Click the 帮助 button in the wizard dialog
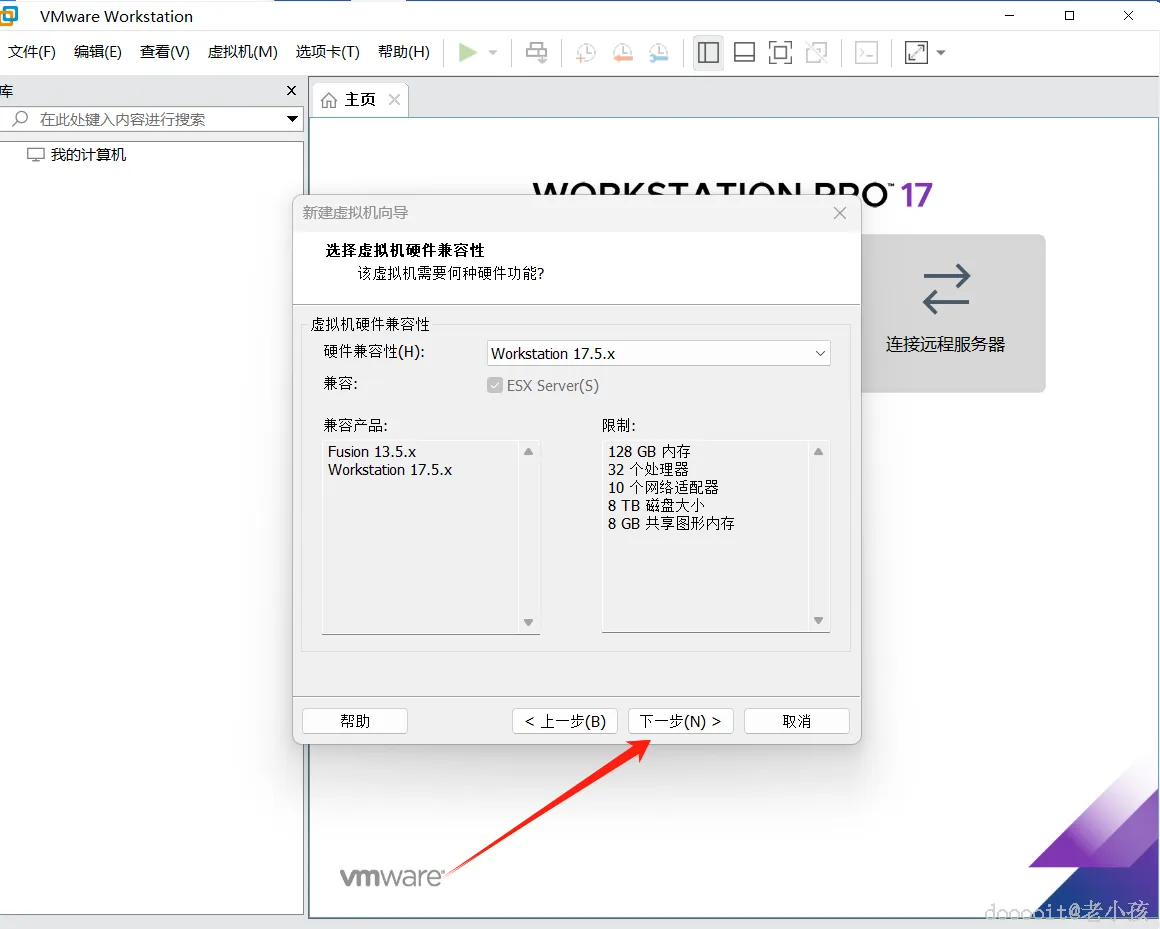Screen dimensions: 1160x929 [x=354, y=720]
